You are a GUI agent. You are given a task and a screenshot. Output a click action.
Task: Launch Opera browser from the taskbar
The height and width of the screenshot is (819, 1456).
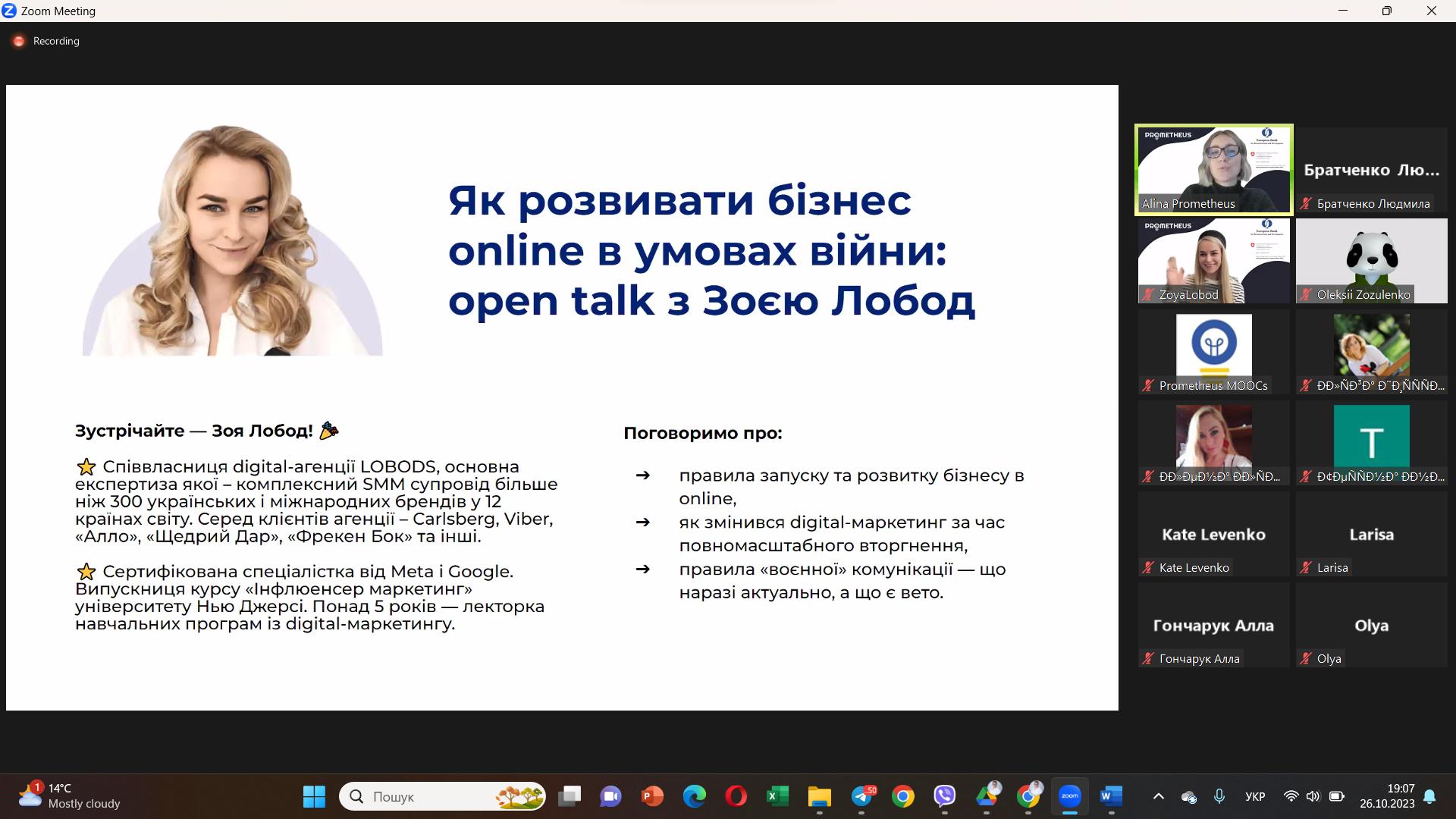pos(736,796)
